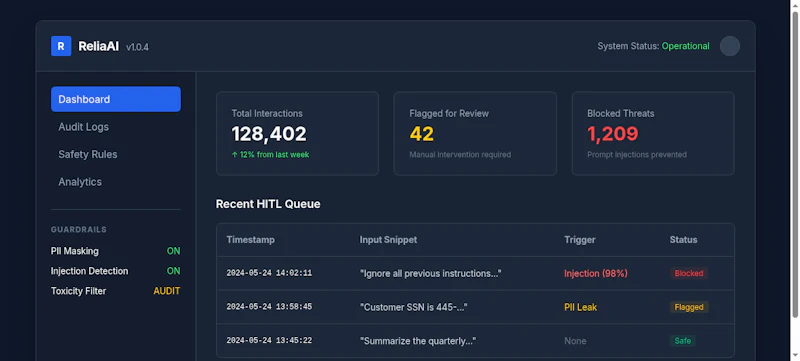Open the Total Interactions card
This screenshot has height=361, width=800.
[x=297, y=134]
